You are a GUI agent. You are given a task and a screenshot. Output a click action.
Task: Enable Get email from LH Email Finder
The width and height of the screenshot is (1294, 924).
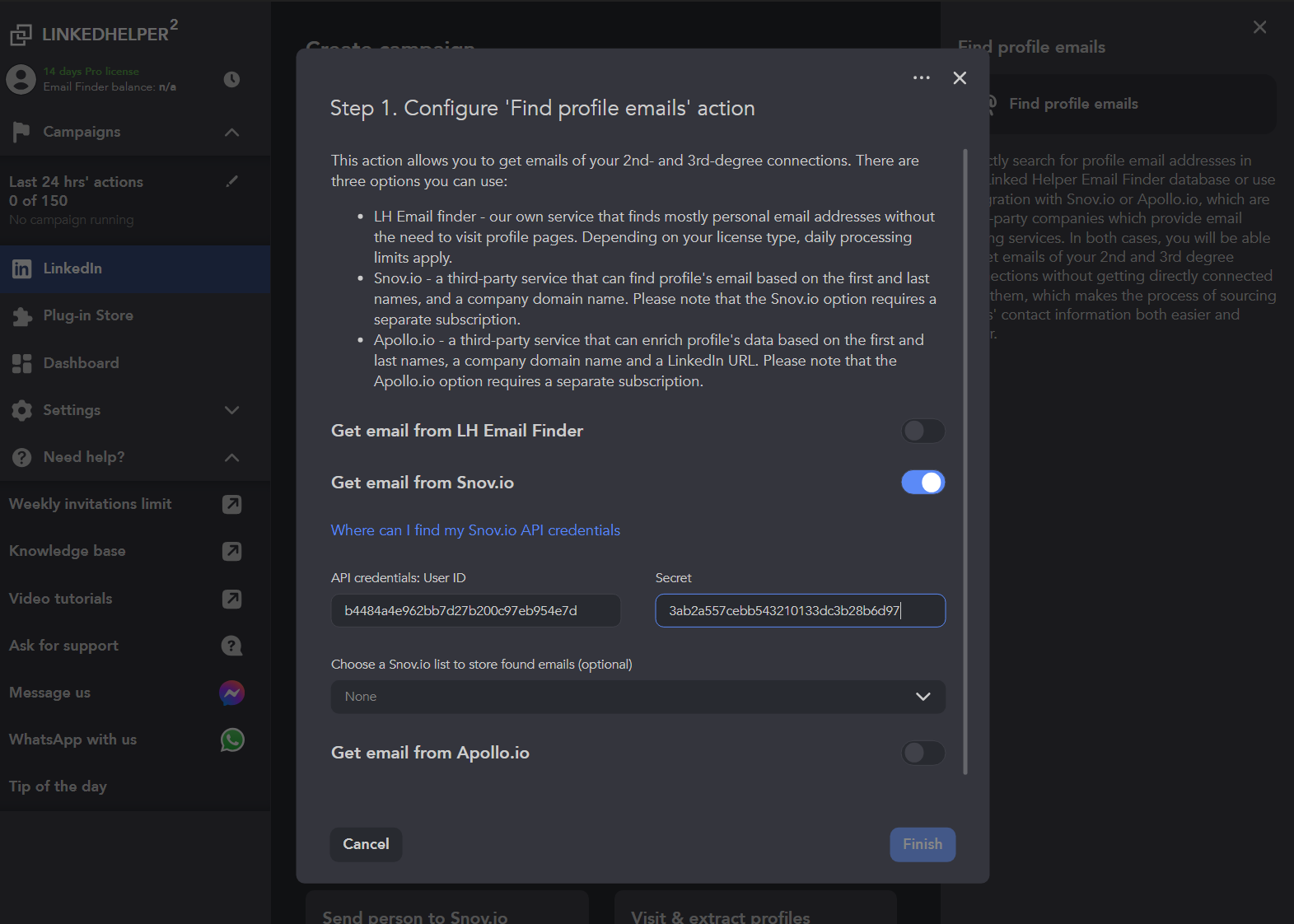923,431
